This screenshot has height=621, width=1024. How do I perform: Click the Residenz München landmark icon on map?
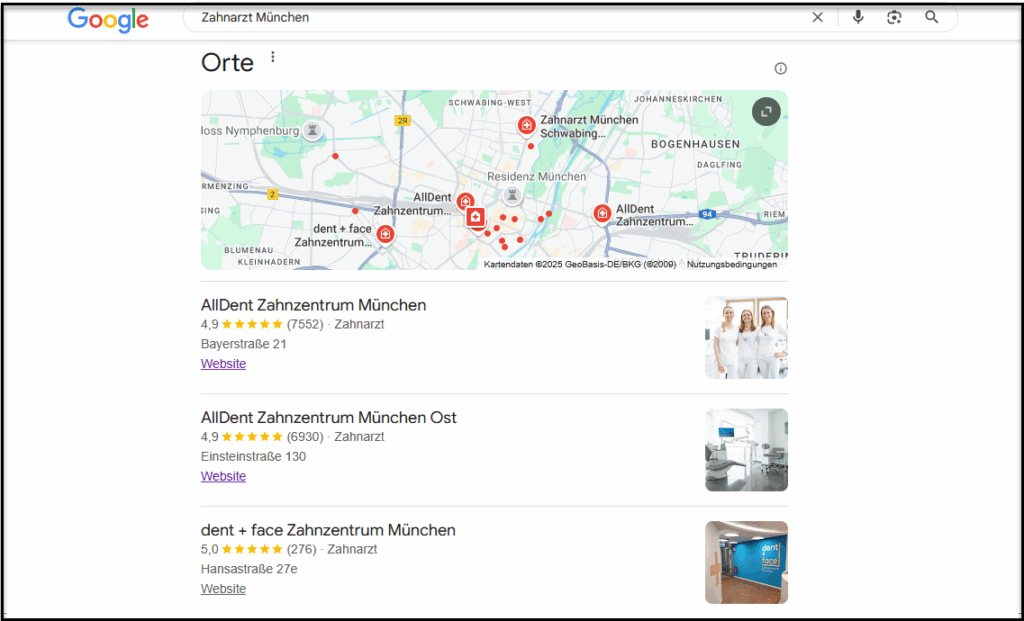513,195
